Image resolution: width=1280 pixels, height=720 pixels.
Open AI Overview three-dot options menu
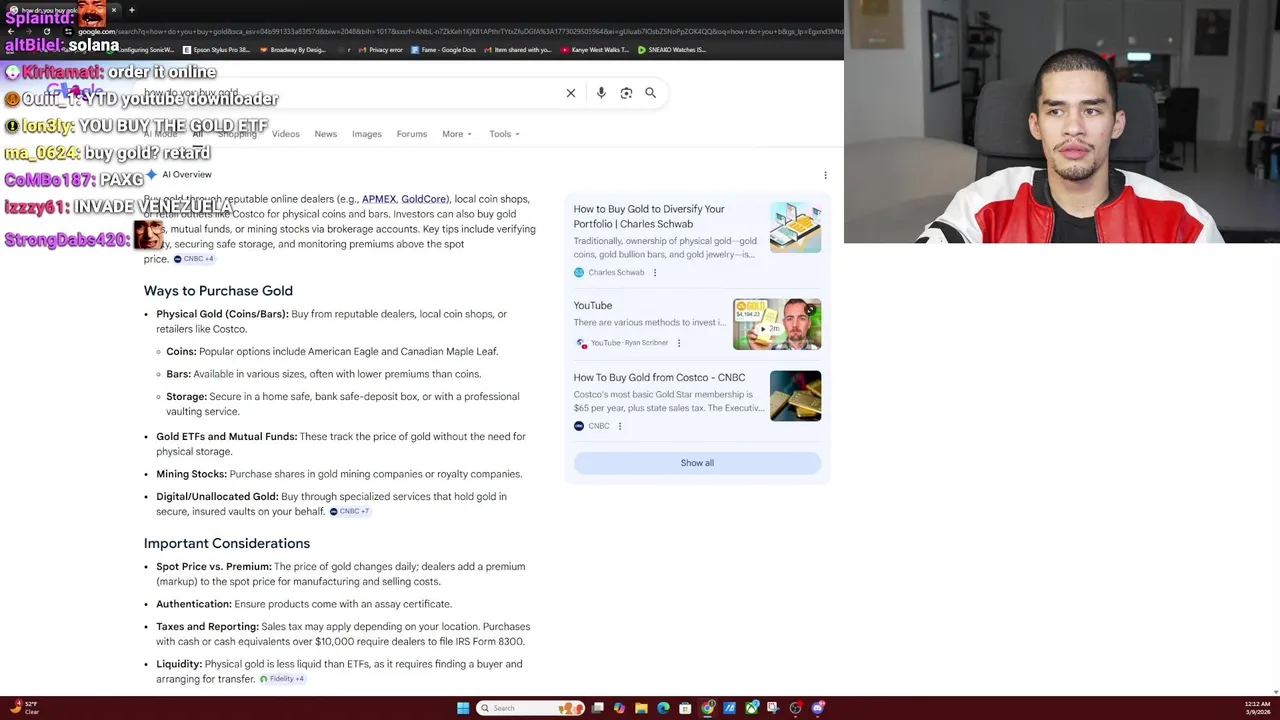point(825,175)
